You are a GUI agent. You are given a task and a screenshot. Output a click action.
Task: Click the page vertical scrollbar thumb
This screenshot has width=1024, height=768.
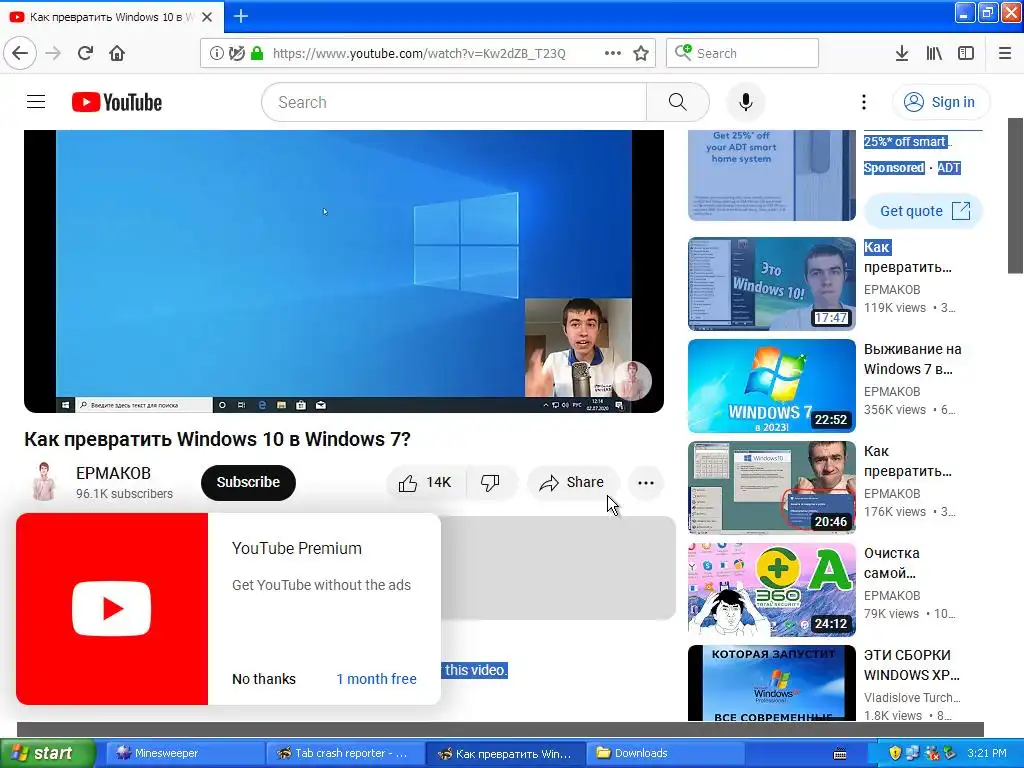click(1016, 196)
